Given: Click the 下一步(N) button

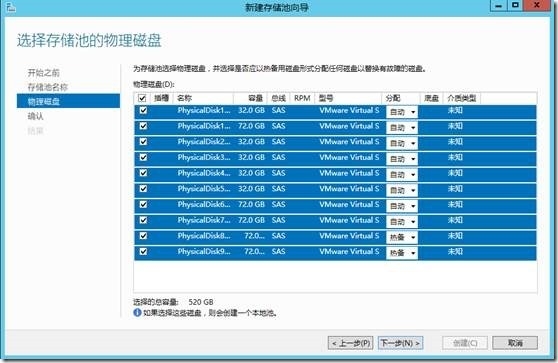Looking at the screenshot, I should [x=400, y=343].
